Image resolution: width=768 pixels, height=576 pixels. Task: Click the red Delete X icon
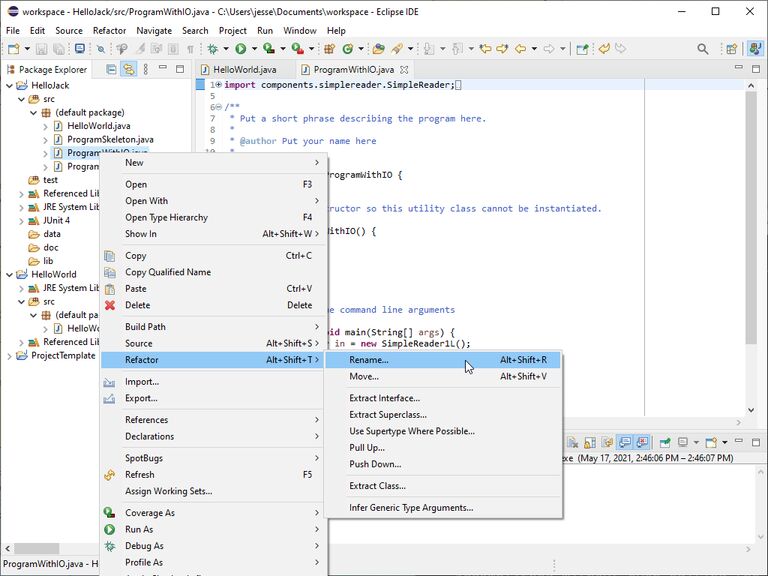[x=110, y=305]
